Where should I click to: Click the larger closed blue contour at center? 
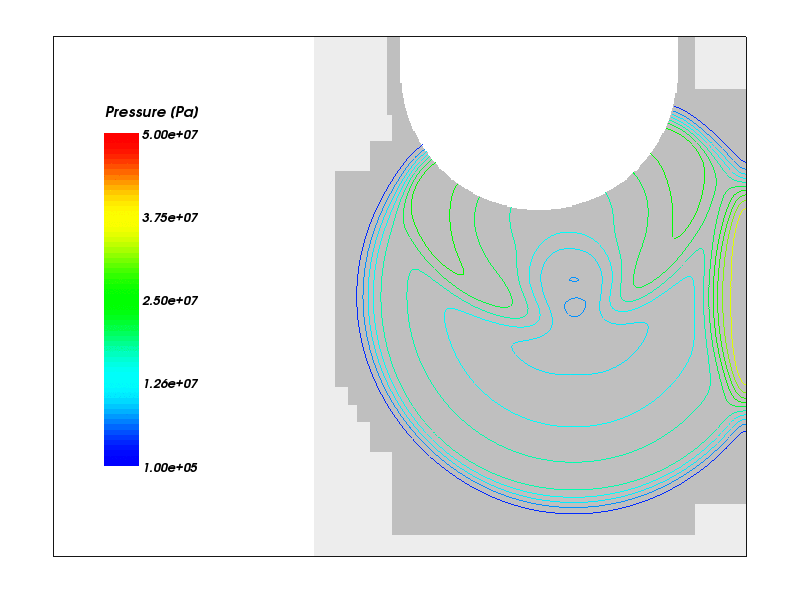click(575, 307)
